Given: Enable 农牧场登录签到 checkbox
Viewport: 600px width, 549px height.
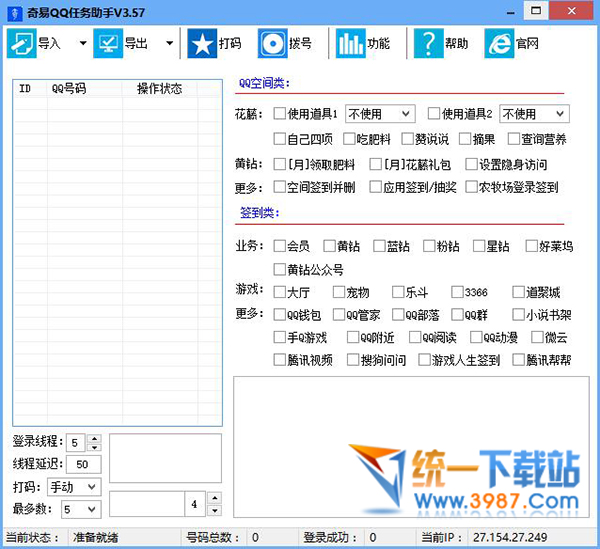Looking at the screenshot, I should point(471,187).
